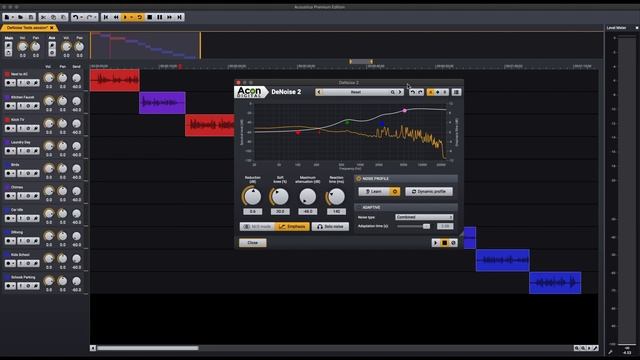
Task: Start playback with the main Play button
Action: (125, 17)
